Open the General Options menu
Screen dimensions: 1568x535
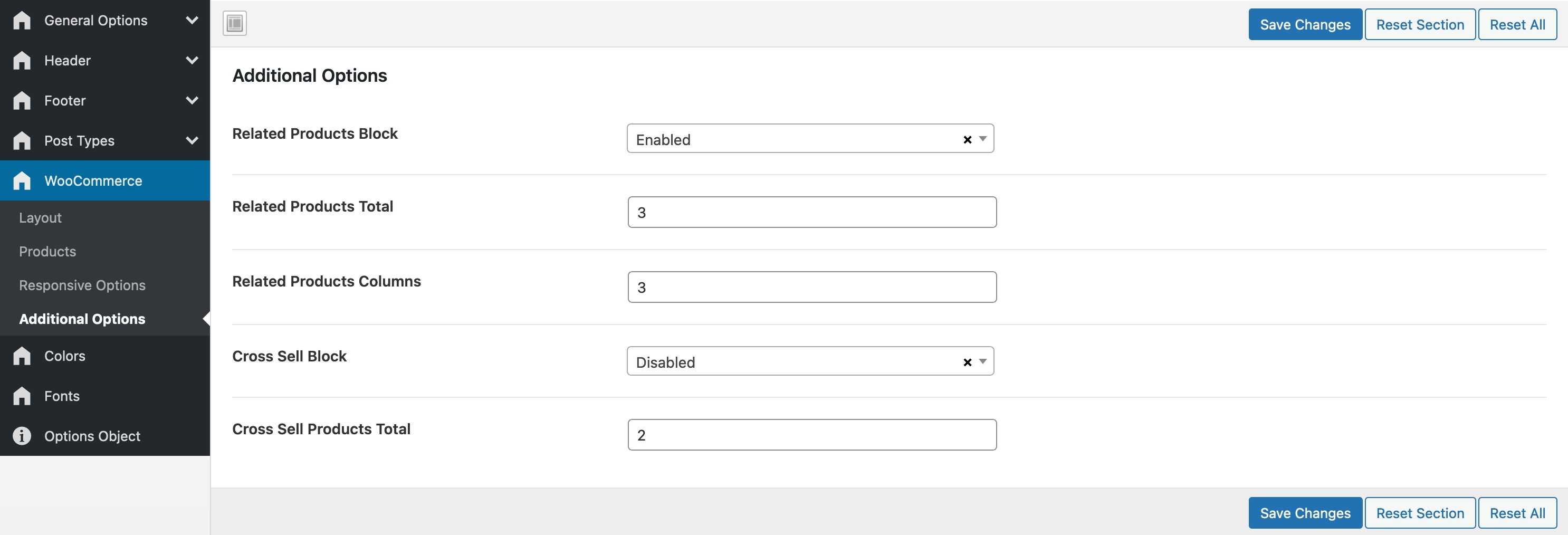click(x=104, y=20)
